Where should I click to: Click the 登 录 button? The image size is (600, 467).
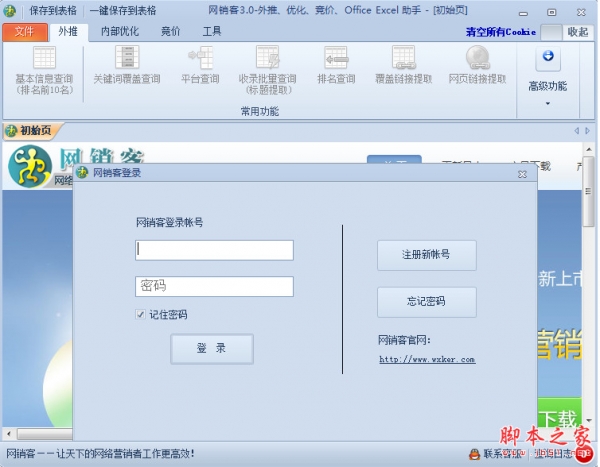(x=212, y=349)
